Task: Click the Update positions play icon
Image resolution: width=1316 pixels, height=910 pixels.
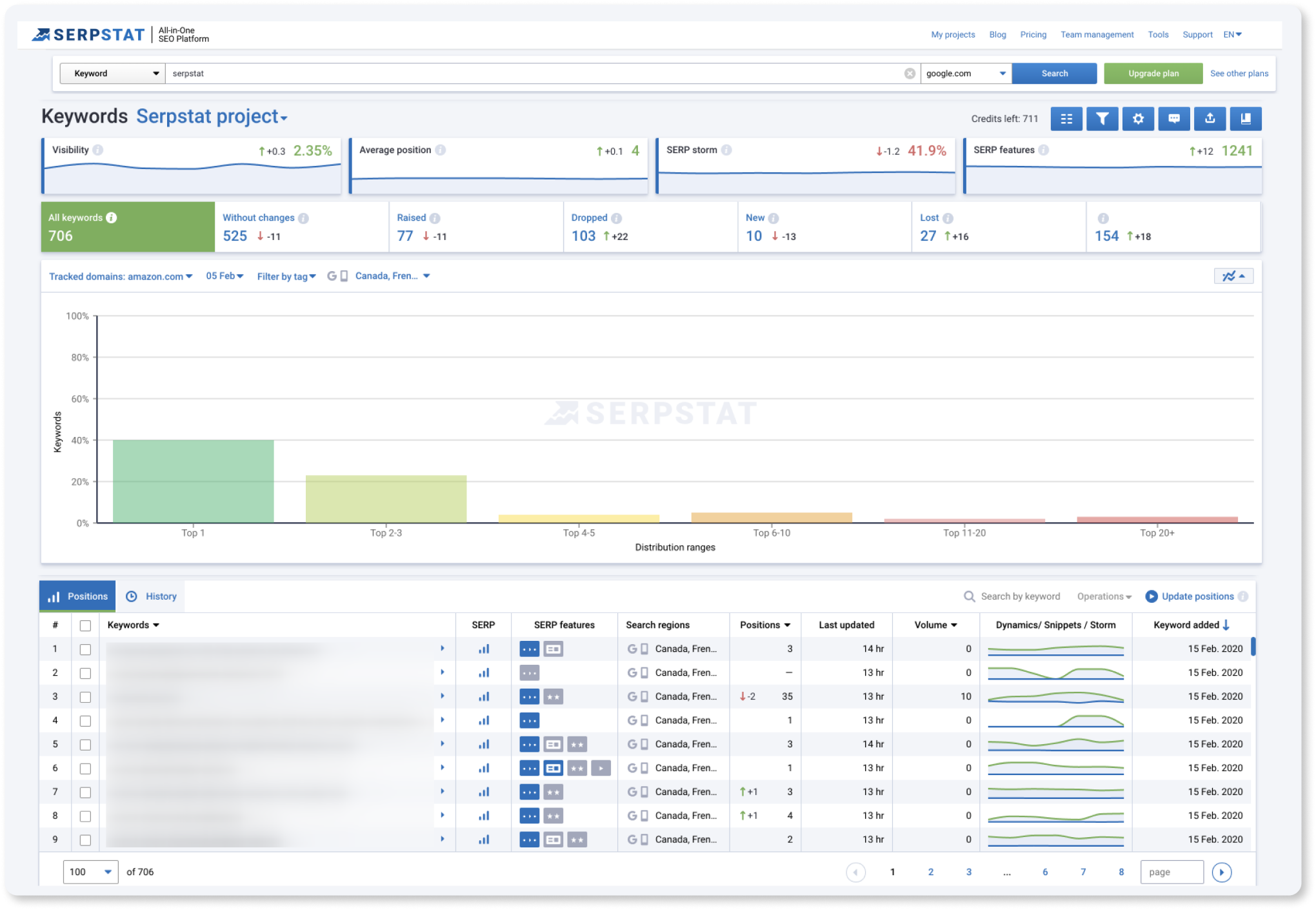Action: click(x=1151, y=596)
